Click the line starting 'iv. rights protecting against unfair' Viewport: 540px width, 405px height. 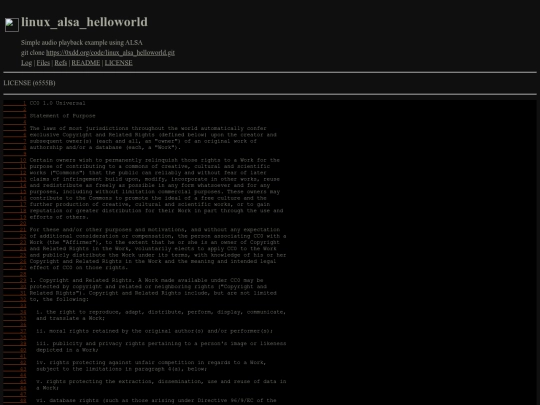(151, 363)
